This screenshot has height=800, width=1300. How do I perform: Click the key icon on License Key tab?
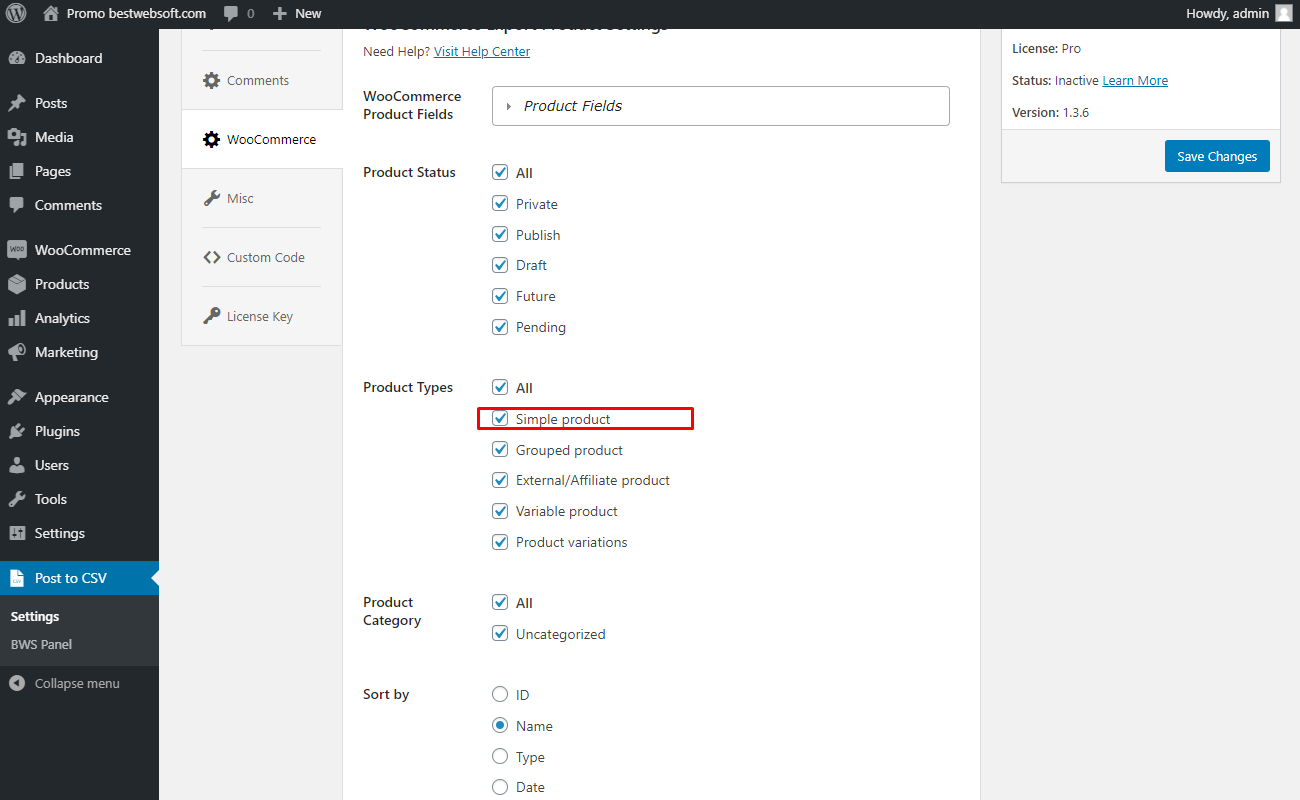(x=211, y=317)
